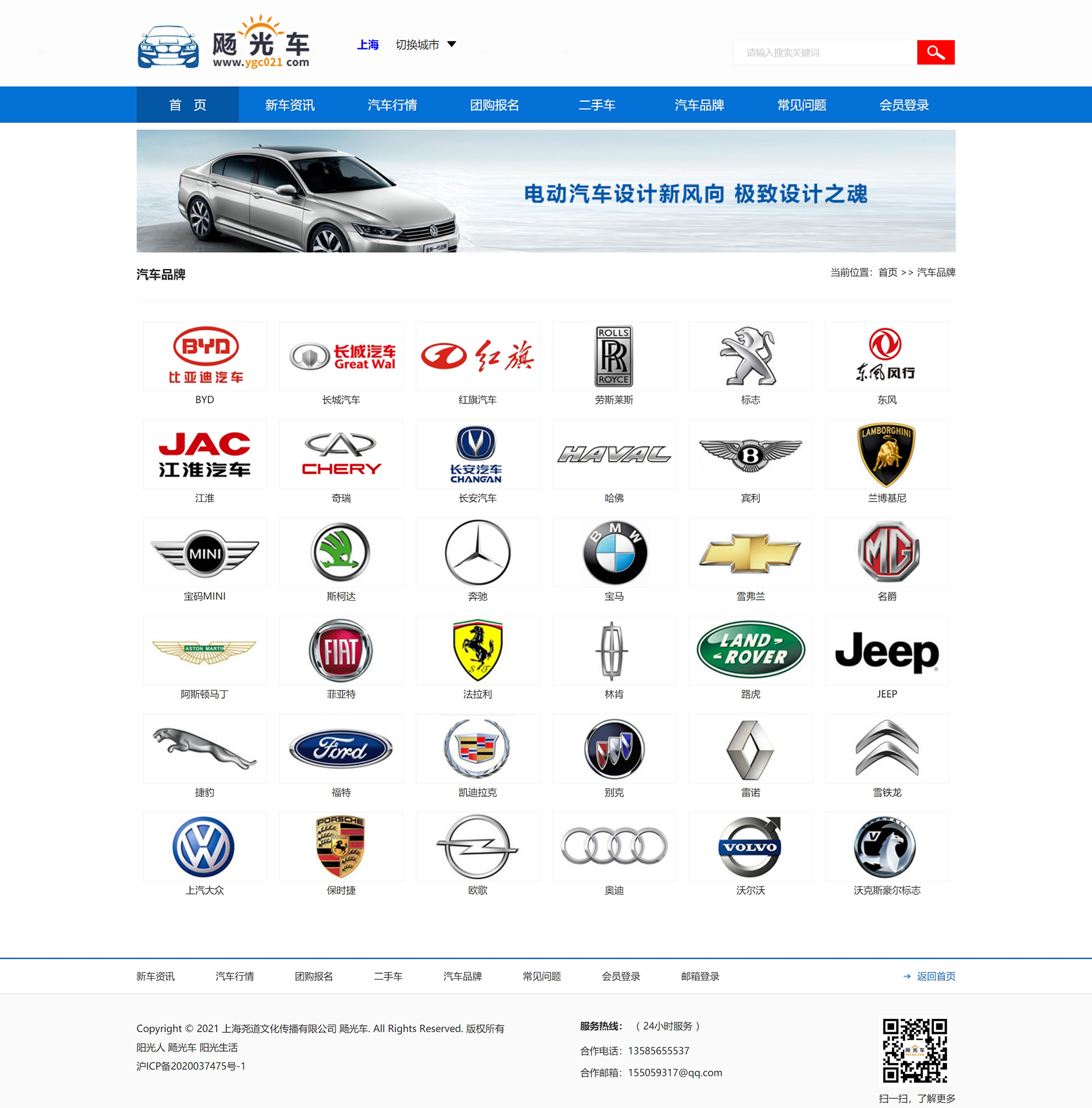Open 常见问题 in the navigation bar
Screen dimensions: 1092x1108
(801, 105)
